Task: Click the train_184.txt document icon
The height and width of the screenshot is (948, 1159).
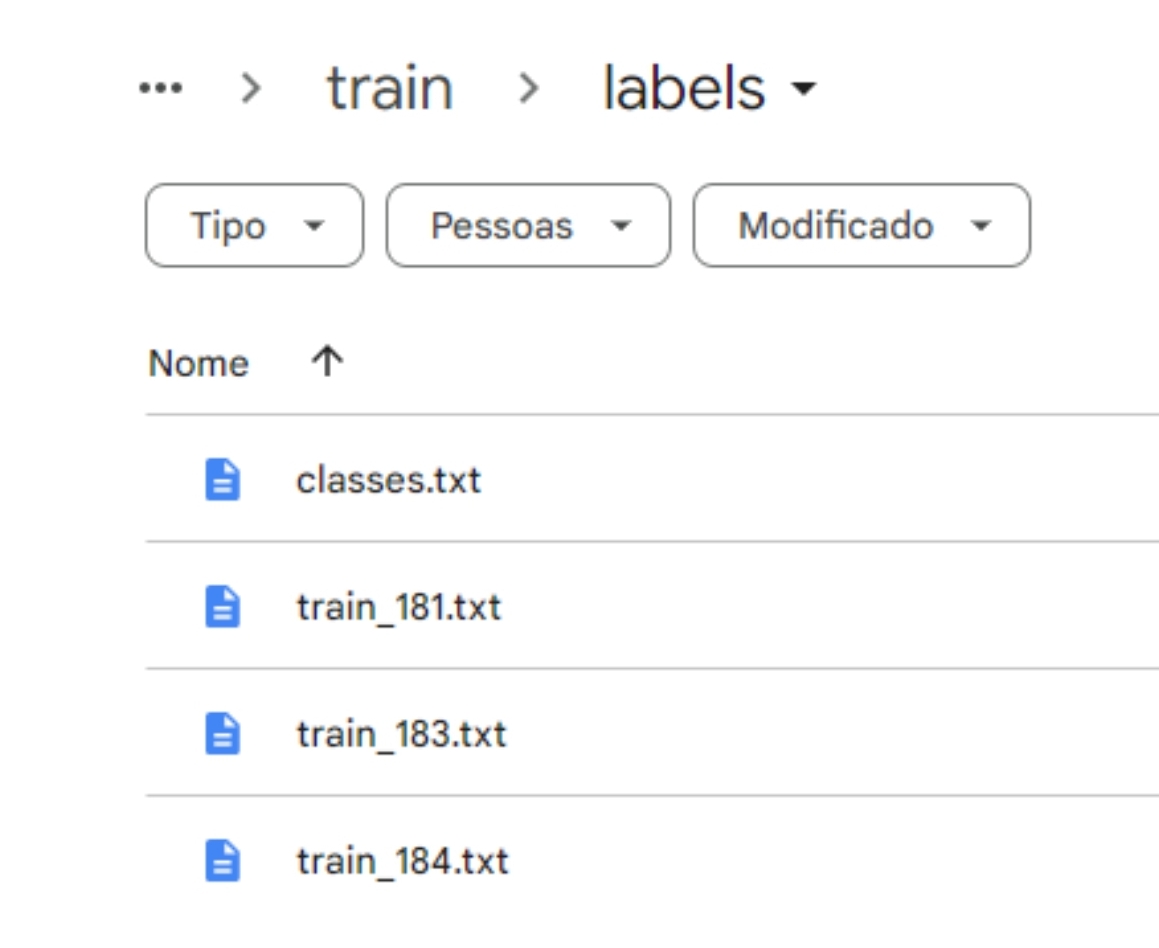Action: pos(222,861)
